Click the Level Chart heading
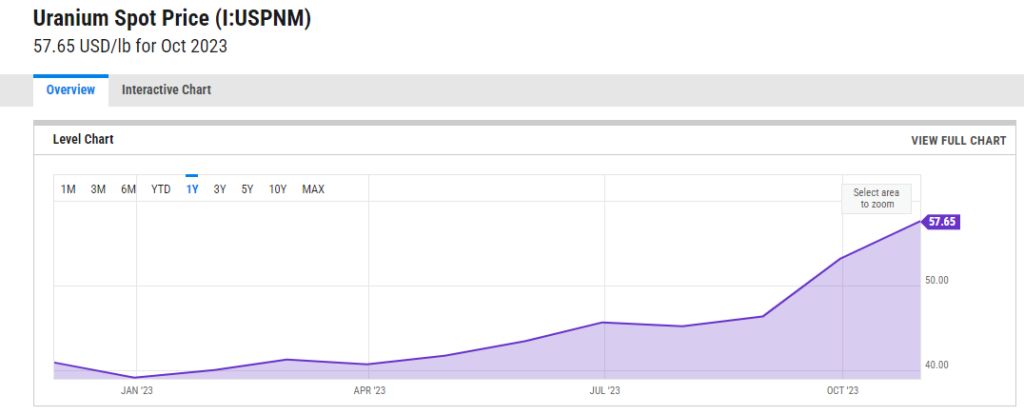1024x415 pixels. pyautogui.click(x=83, y=139)
